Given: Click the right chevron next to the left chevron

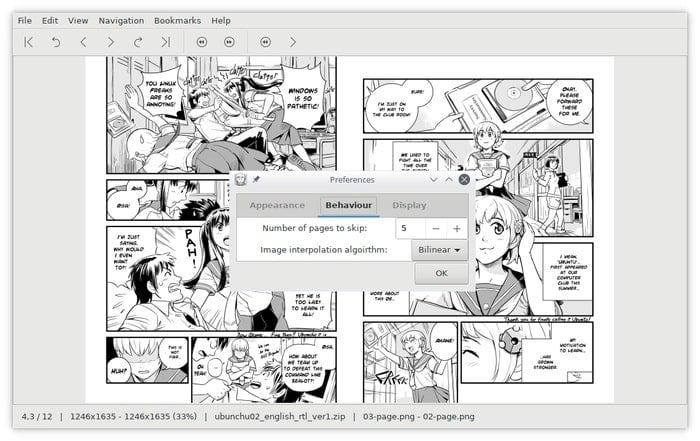Looking at the screenshot, I should click(111, 42).
